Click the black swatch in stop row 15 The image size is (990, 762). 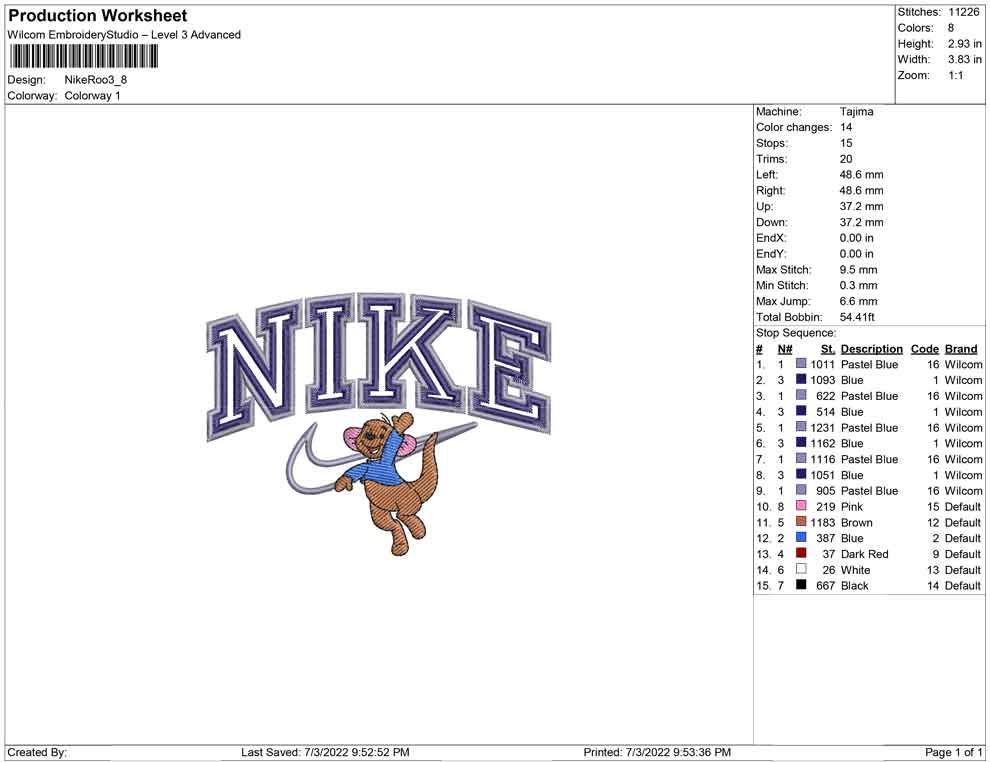click(x=801, y=585)
